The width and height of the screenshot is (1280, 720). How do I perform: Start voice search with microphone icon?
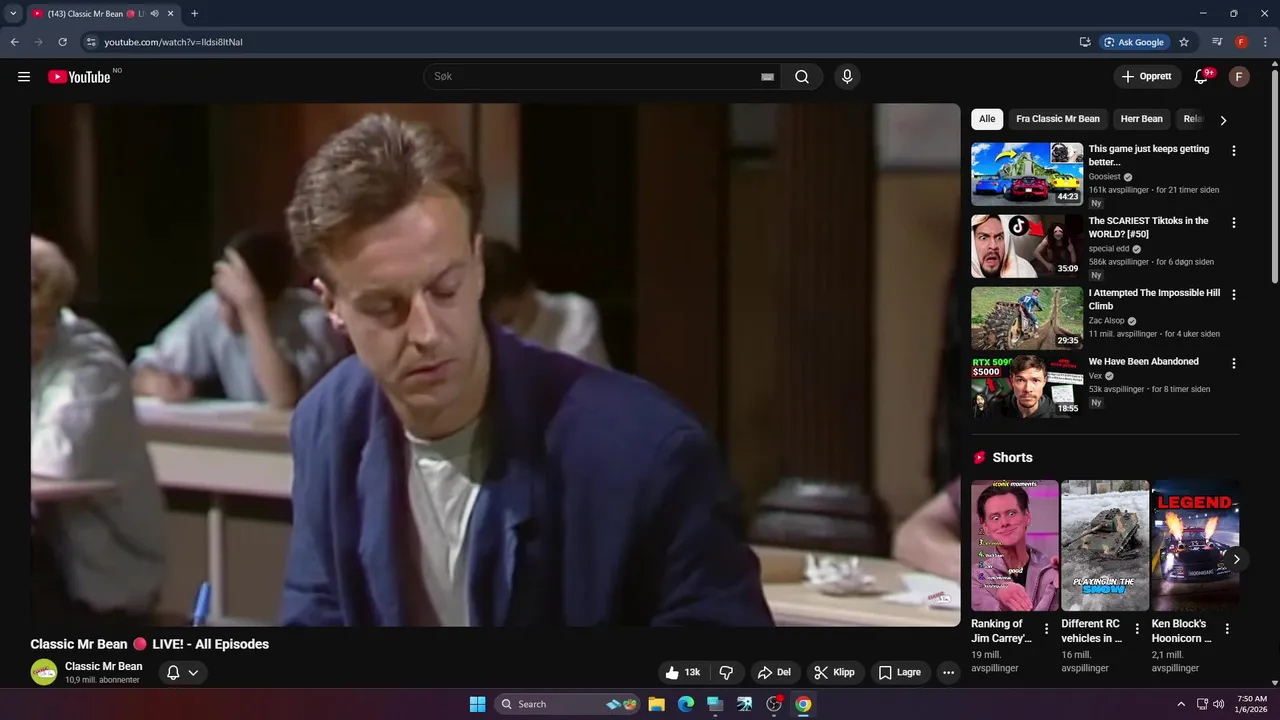point(847,77)
